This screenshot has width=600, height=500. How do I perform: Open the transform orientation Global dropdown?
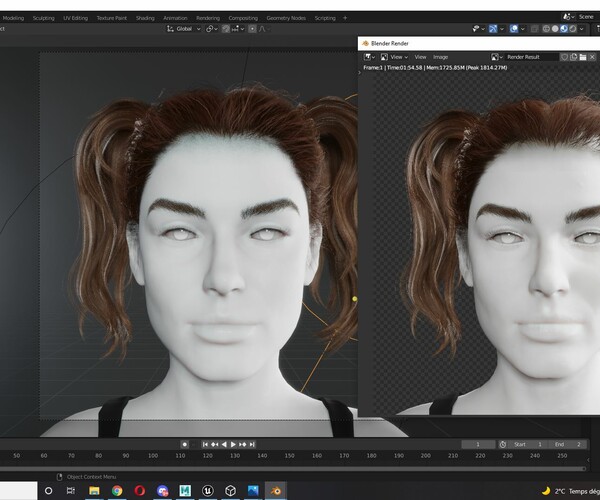click(x=184, y=29)
